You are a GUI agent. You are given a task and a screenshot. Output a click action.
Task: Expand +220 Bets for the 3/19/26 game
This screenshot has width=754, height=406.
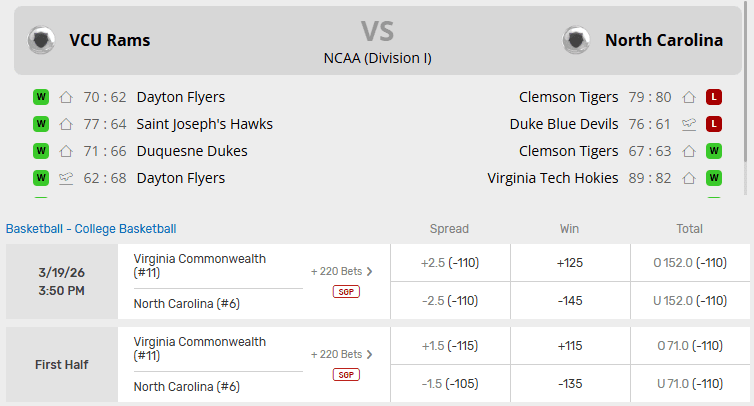coord(341,271)
